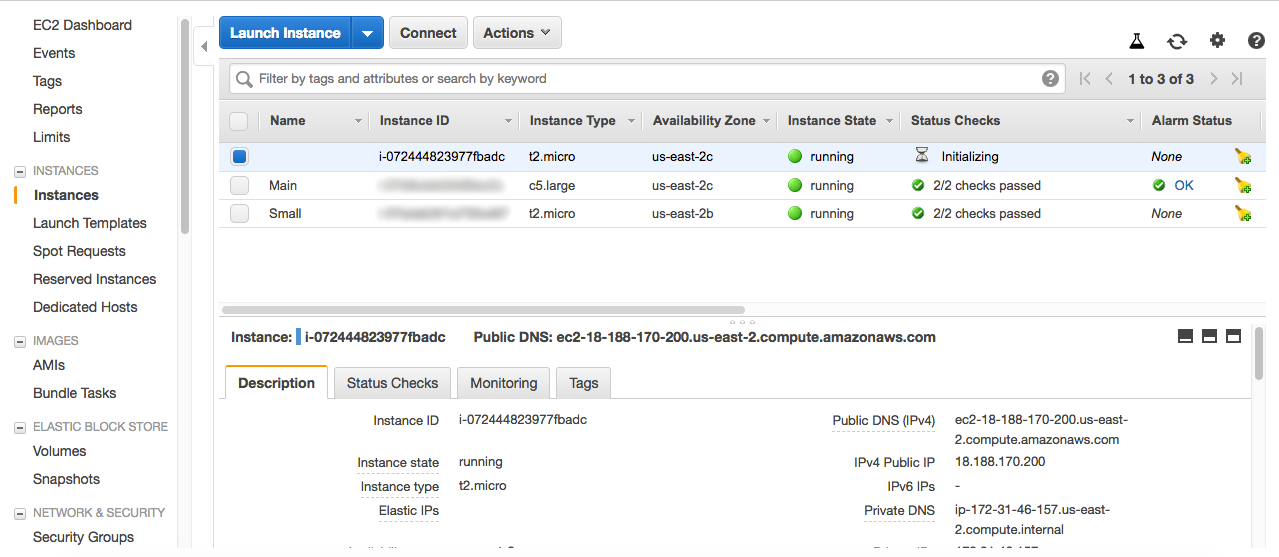This screenshot has width=1279, height=557.
Task: Open table settings gear icon
Action: 1217,41
